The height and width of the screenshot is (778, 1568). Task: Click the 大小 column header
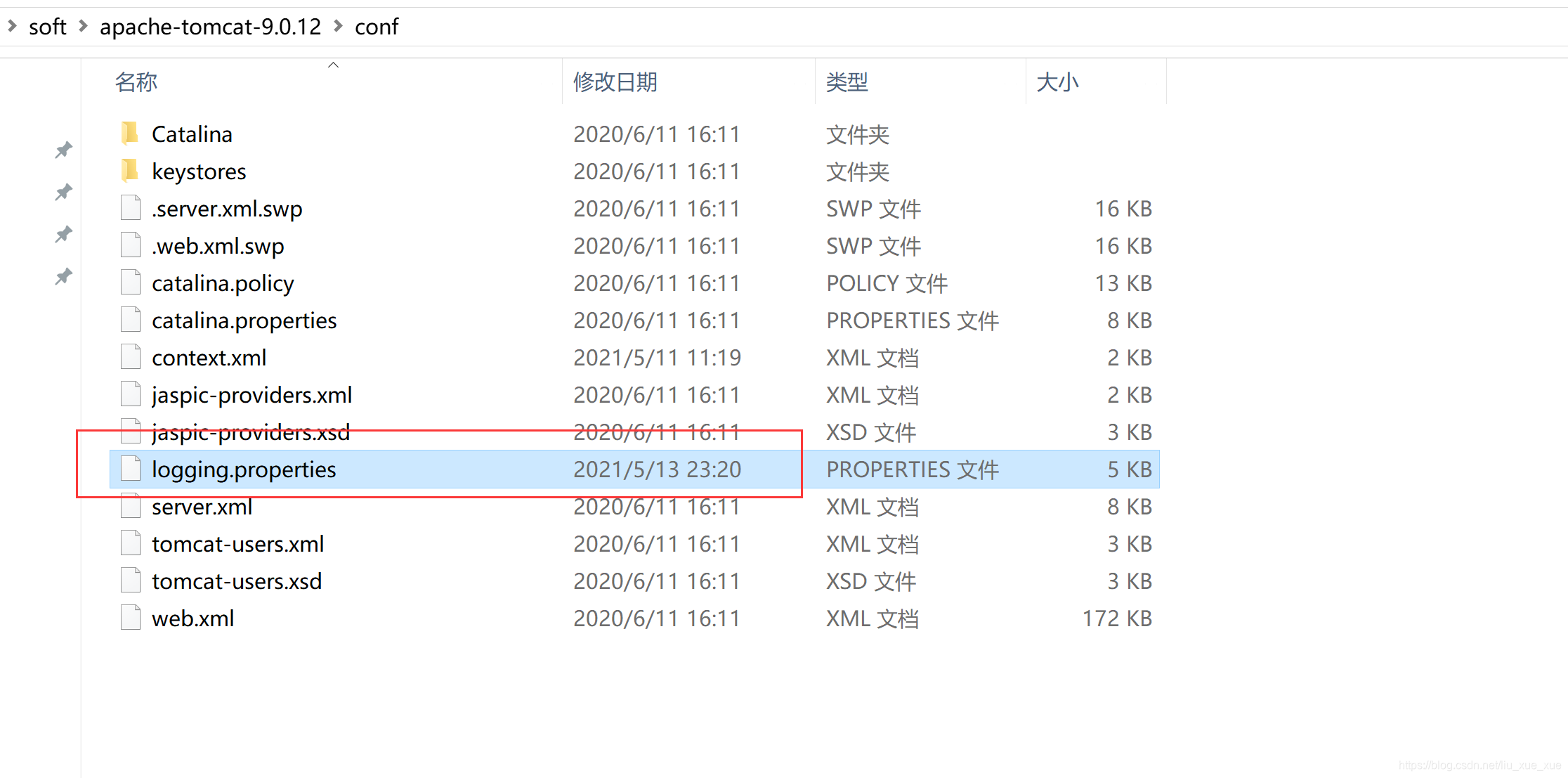1057,82
